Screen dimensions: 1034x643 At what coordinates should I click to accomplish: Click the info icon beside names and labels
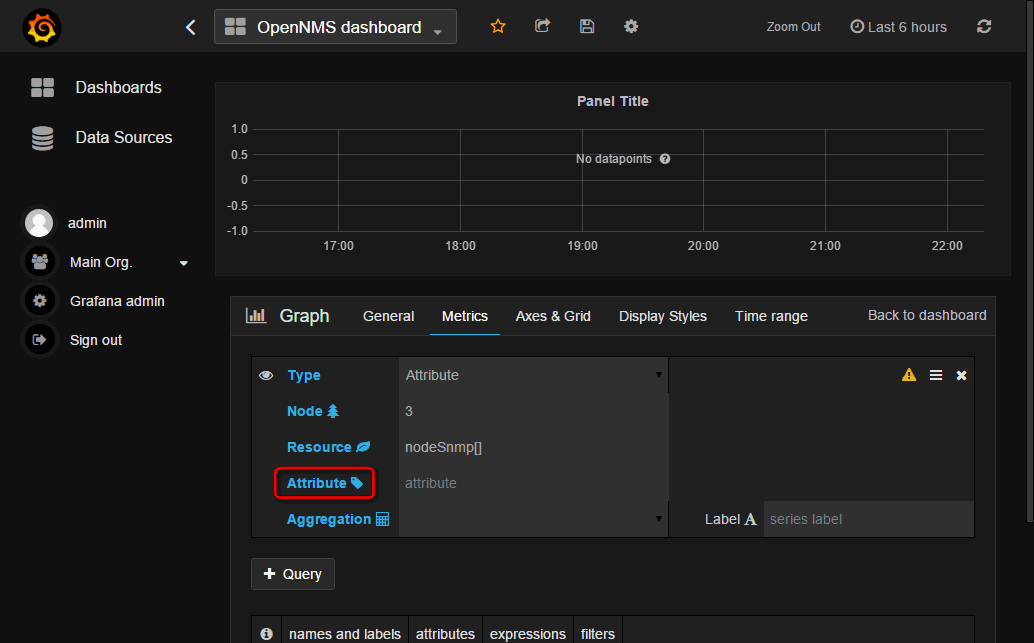266,634
